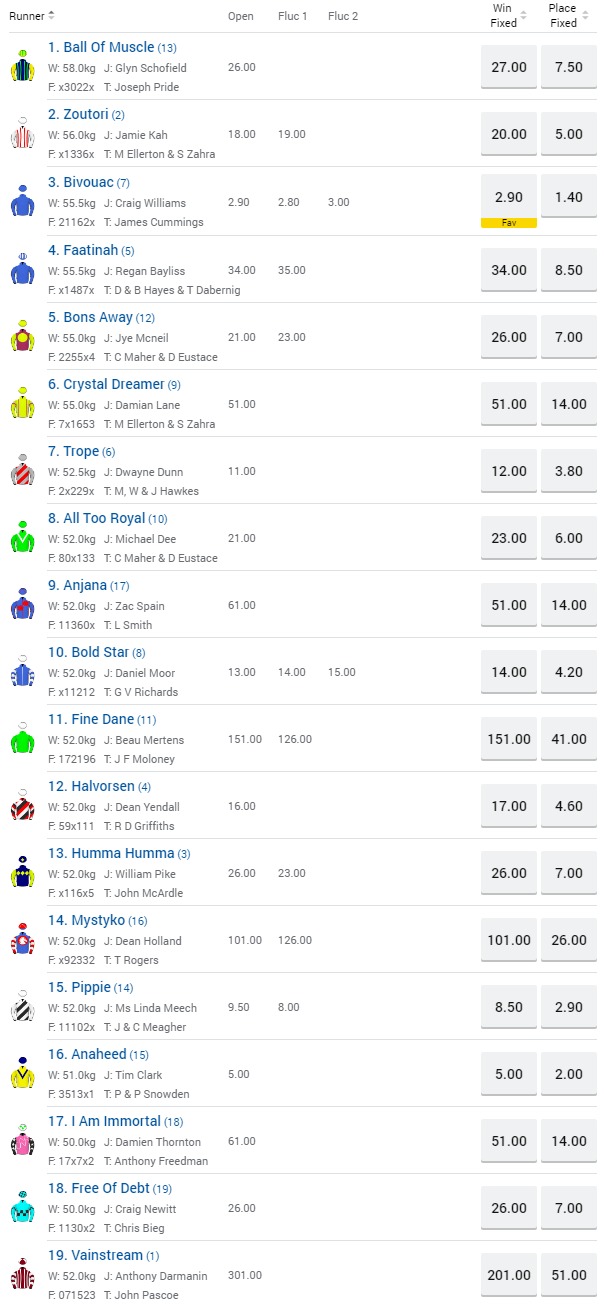Screen dimensions: 604x1305
Task: Select Fine Dane place odds 41.00
Action: pyautogui.click(x=568, y=739)
